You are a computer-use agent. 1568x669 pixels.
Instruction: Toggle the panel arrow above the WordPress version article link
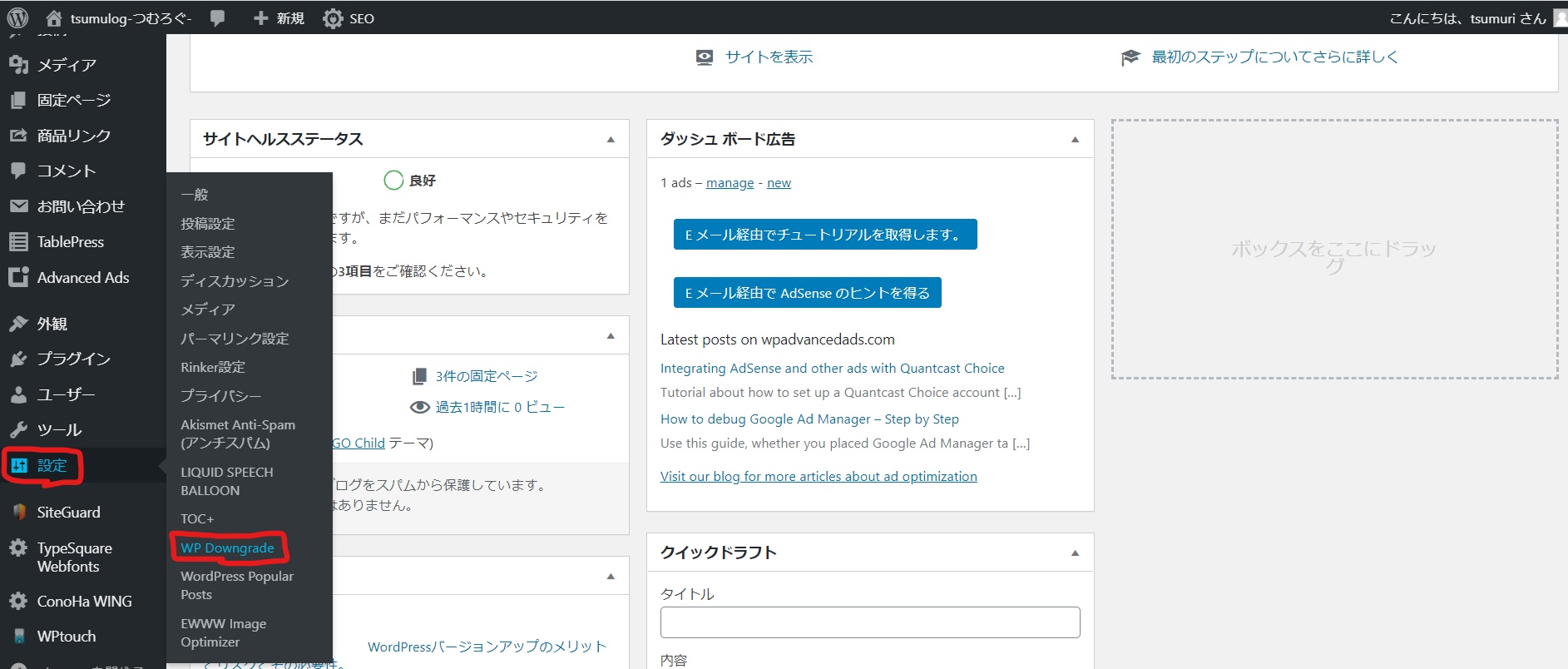coord(611,577)
